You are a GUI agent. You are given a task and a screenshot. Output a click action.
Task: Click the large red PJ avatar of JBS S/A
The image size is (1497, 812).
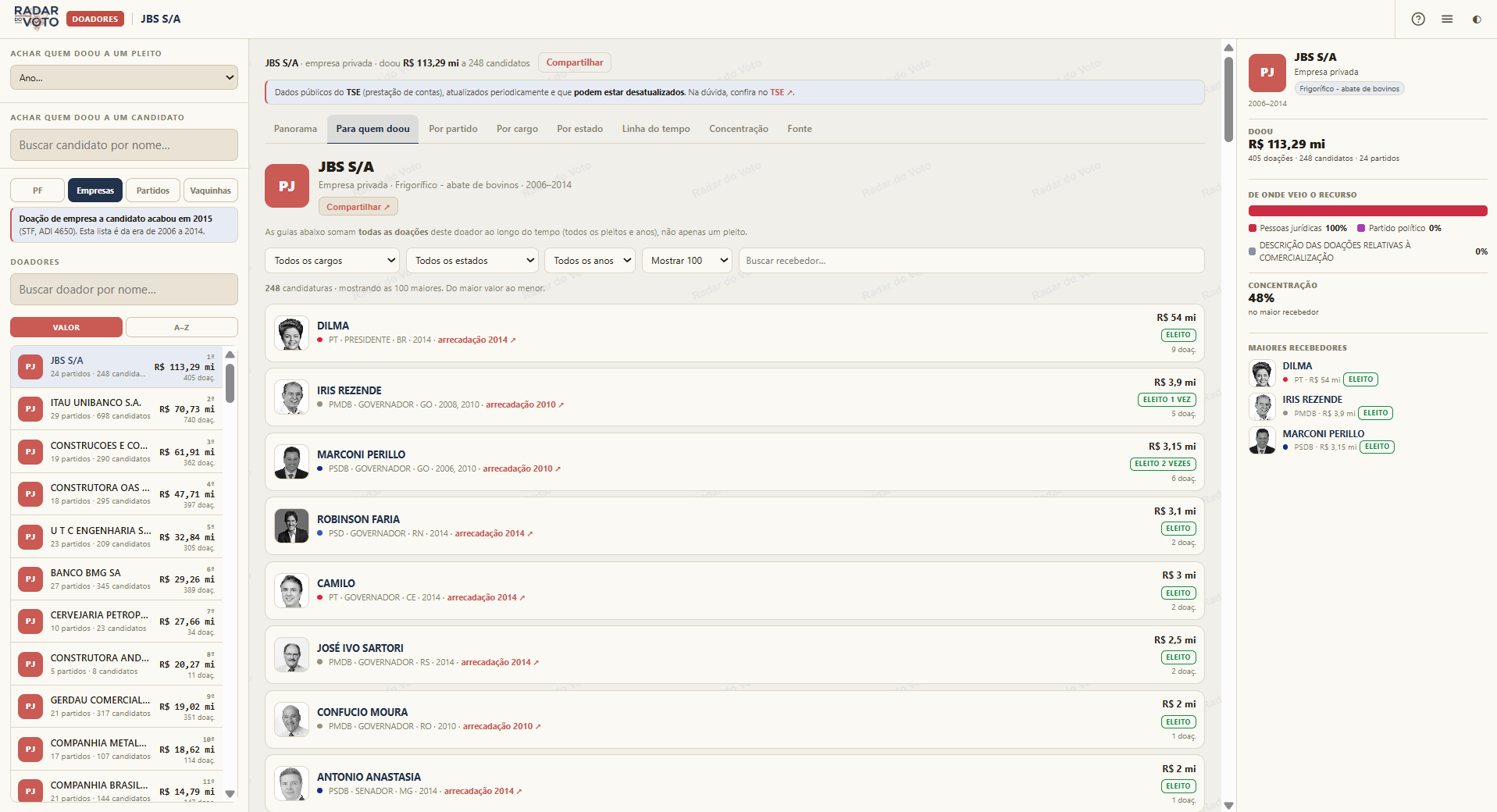[287, 186]
